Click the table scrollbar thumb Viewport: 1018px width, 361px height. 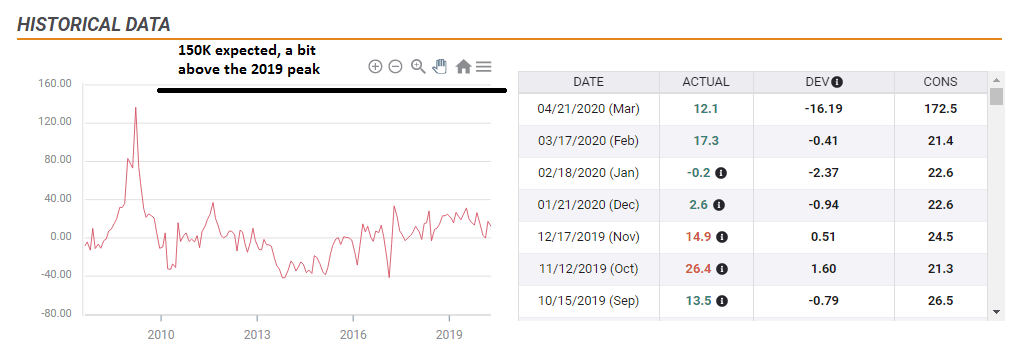click(x=997, y=96)
